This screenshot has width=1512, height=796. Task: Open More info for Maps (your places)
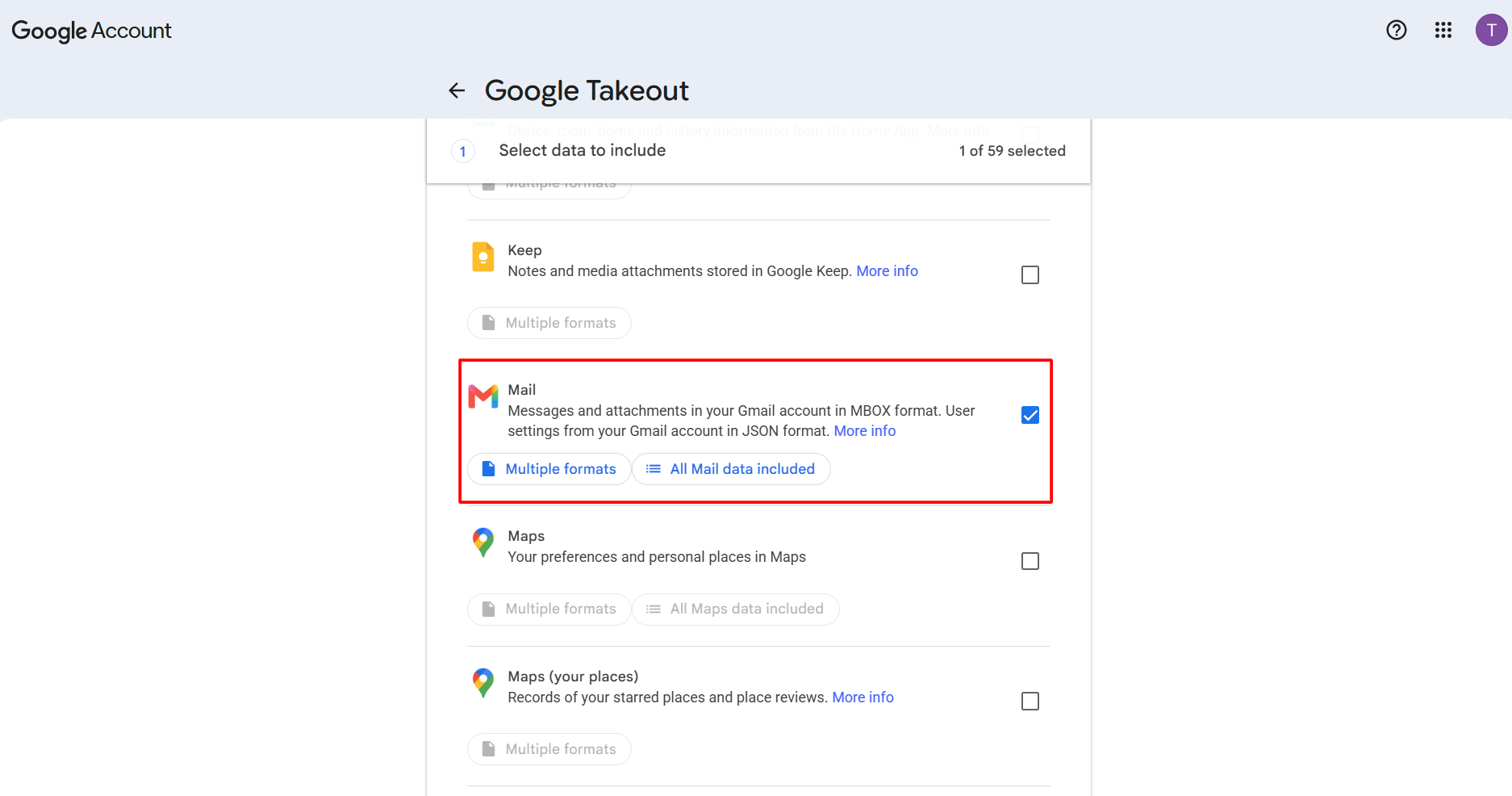click(863, 698)
